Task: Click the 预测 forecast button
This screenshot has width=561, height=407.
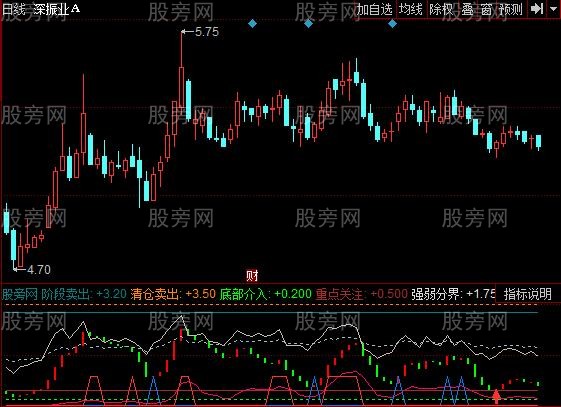Action: (511, 9)
